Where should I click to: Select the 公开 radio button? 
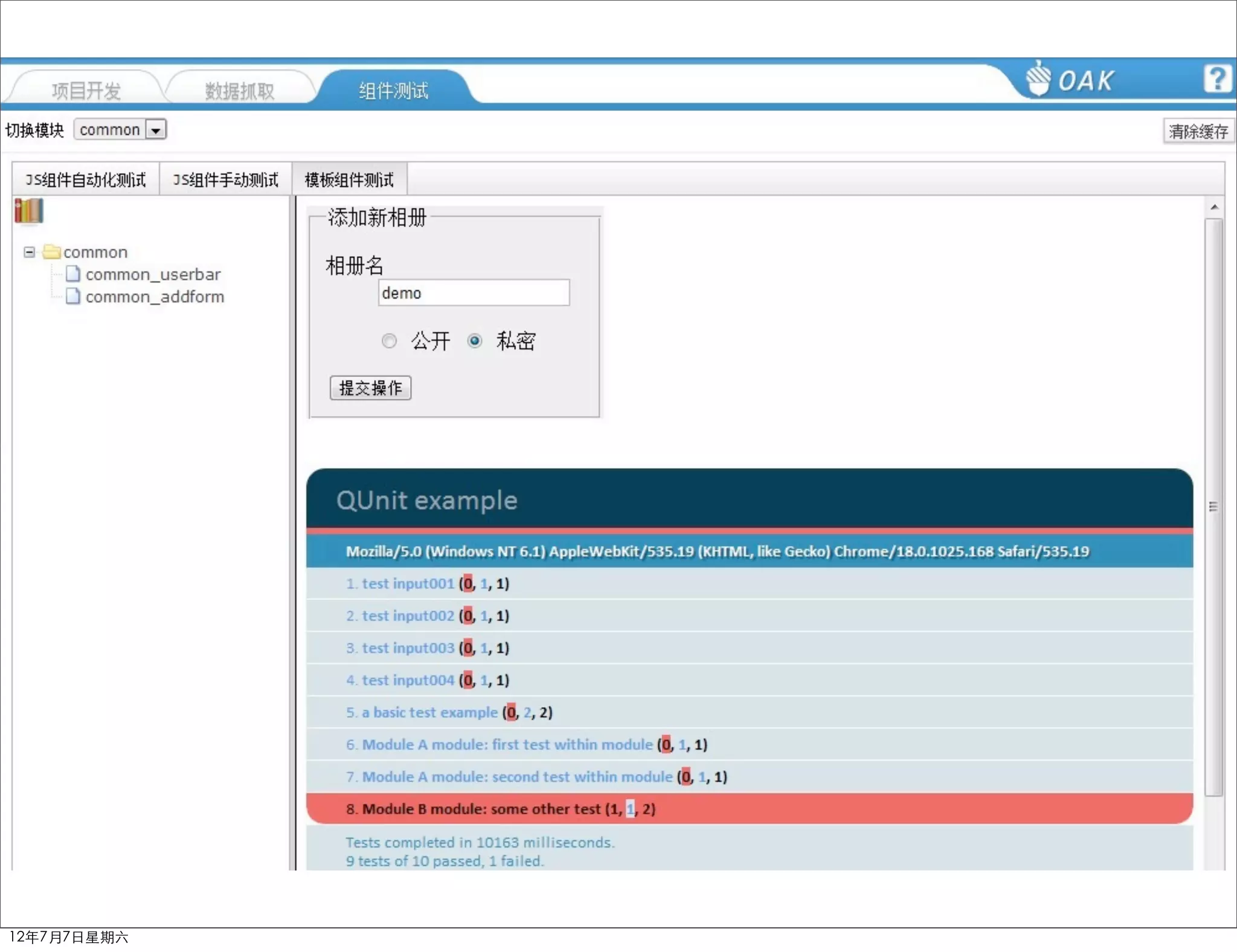(389, 341)
